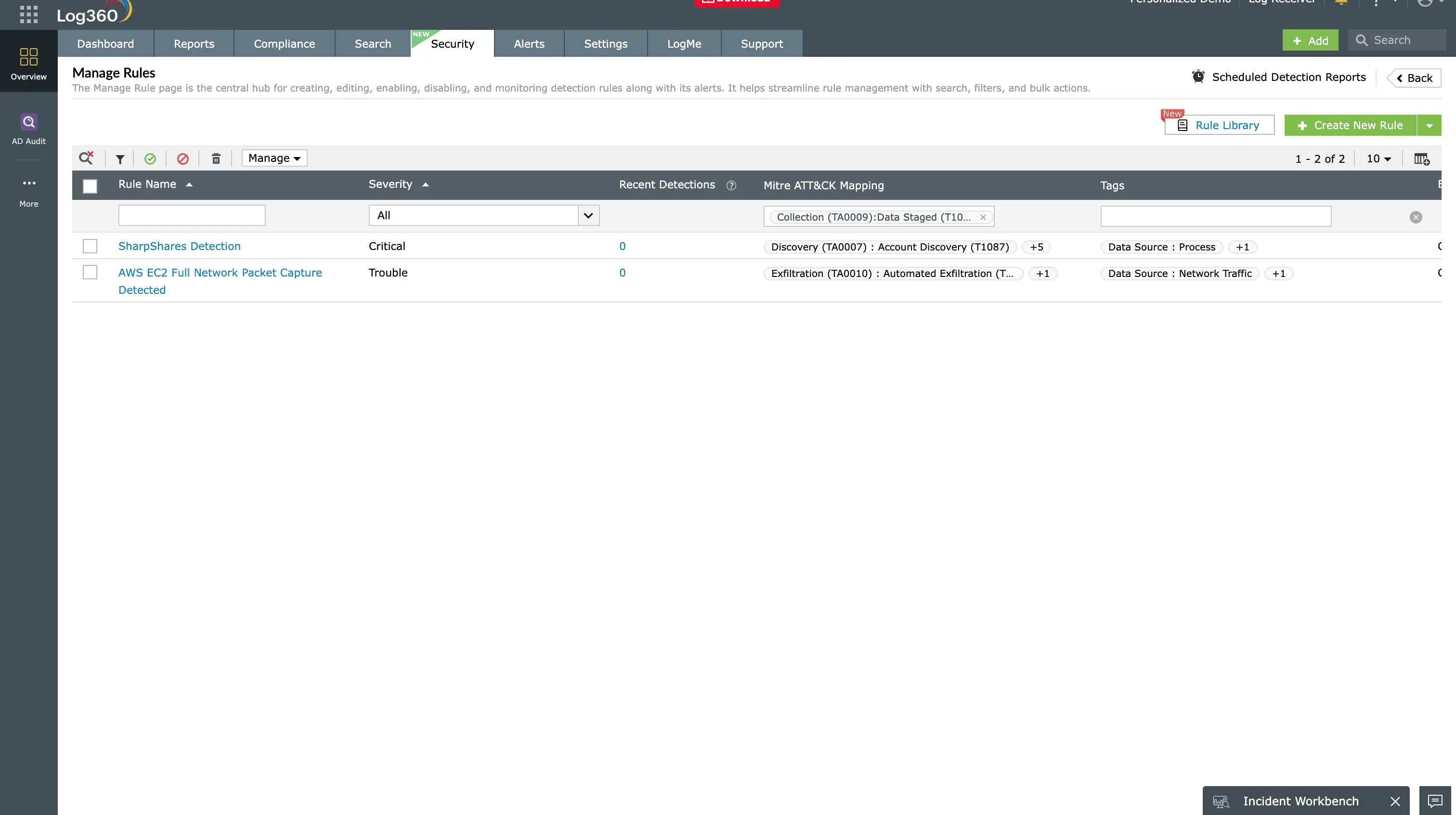Click the Data Source : Process tag

pyautogui.click(x=1161, y=247)
